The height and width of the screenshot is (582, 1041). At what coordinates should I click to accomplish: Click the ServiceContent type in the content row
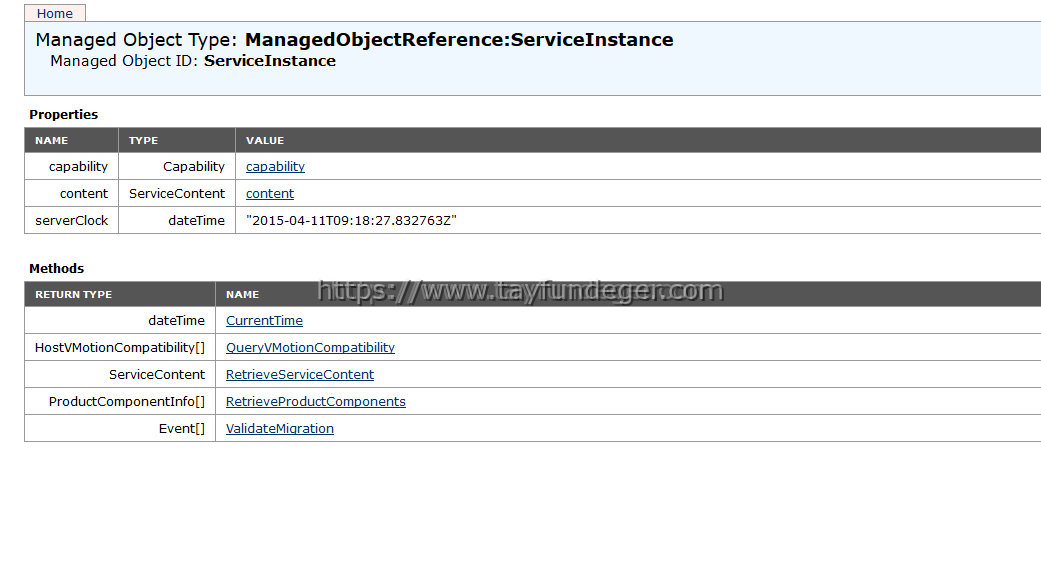[x=177, y=194]
